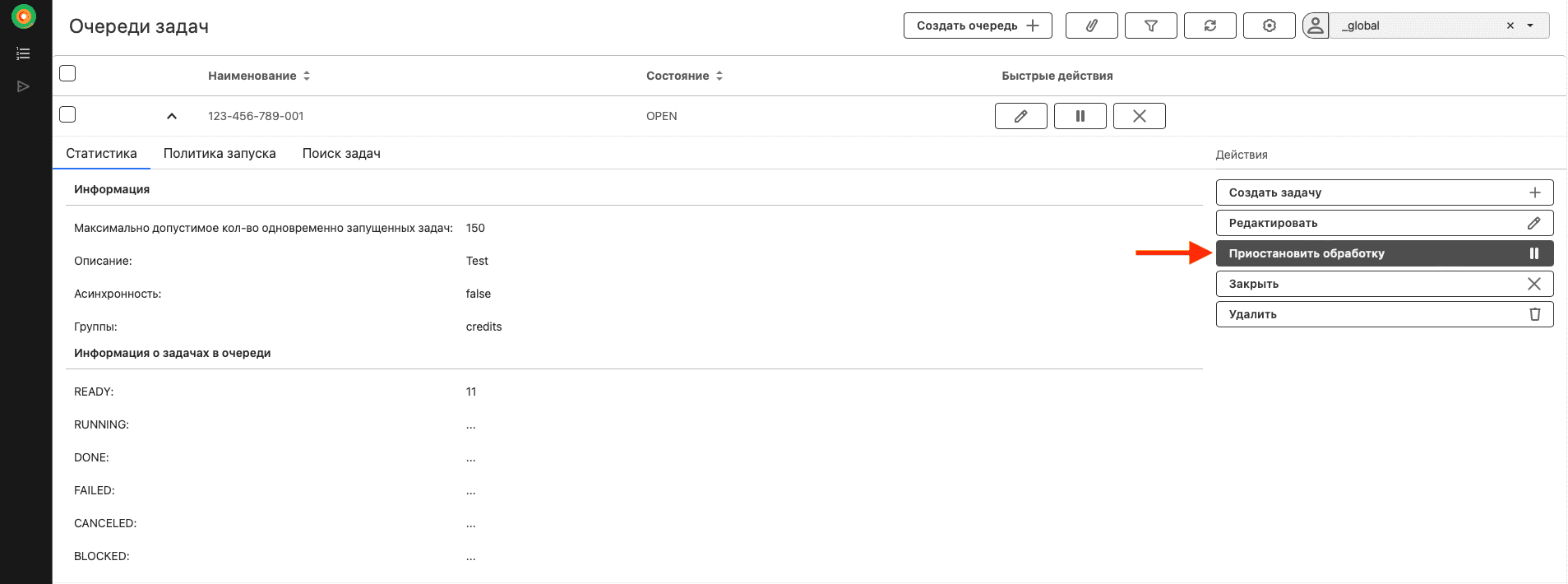1568x584 pixels.
Task: Click the BLOCKED: label
Action: pyautogui.click(x=102, y=556)
